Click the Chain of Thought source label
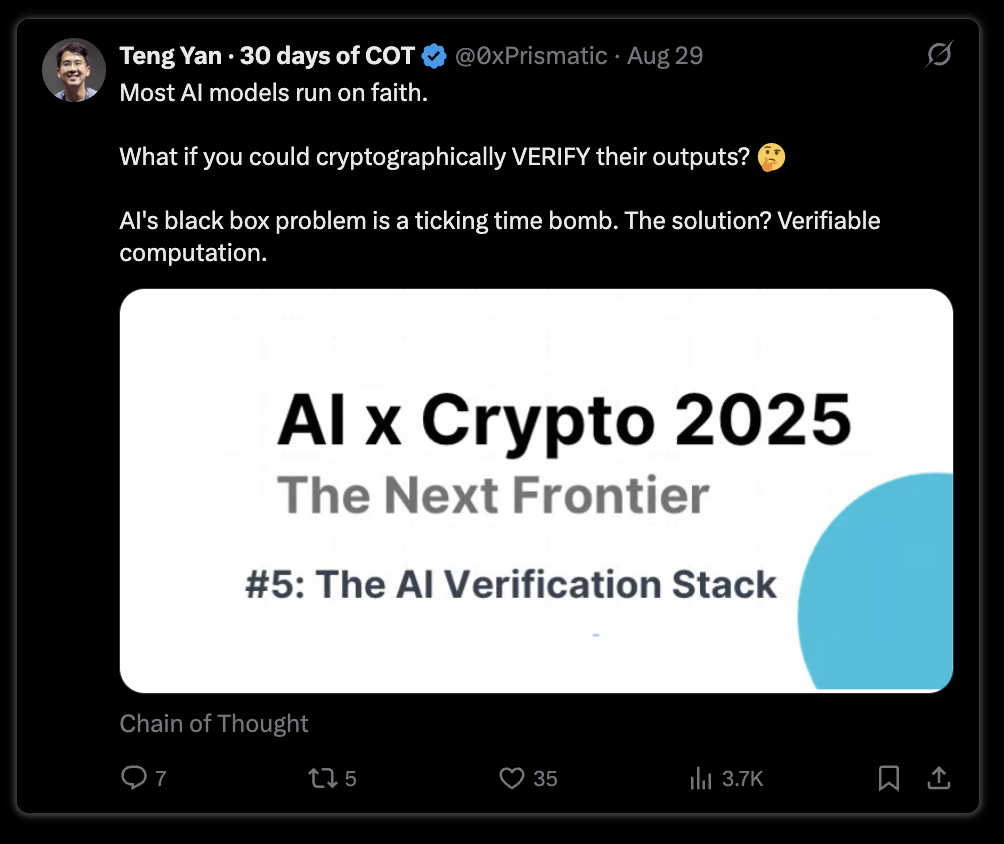The height and width of the screenshot is (844, 1004). click(x=214, y=724)
